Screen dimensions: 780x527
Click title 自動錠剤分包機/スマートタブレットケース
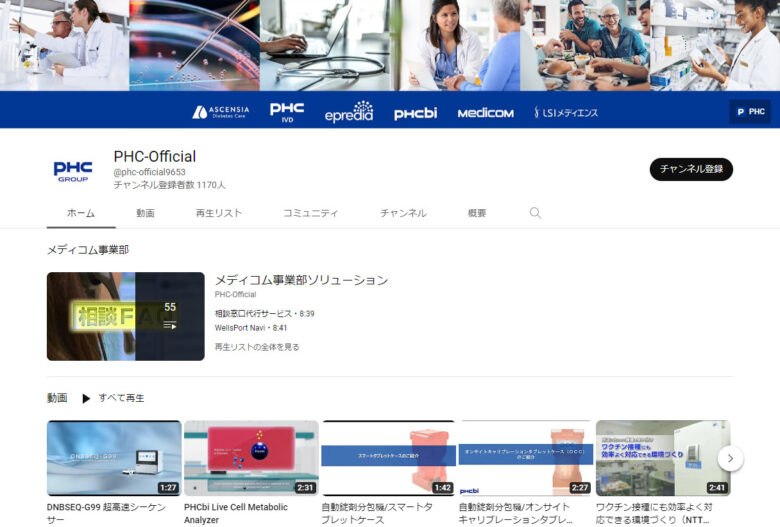(377, 513)
